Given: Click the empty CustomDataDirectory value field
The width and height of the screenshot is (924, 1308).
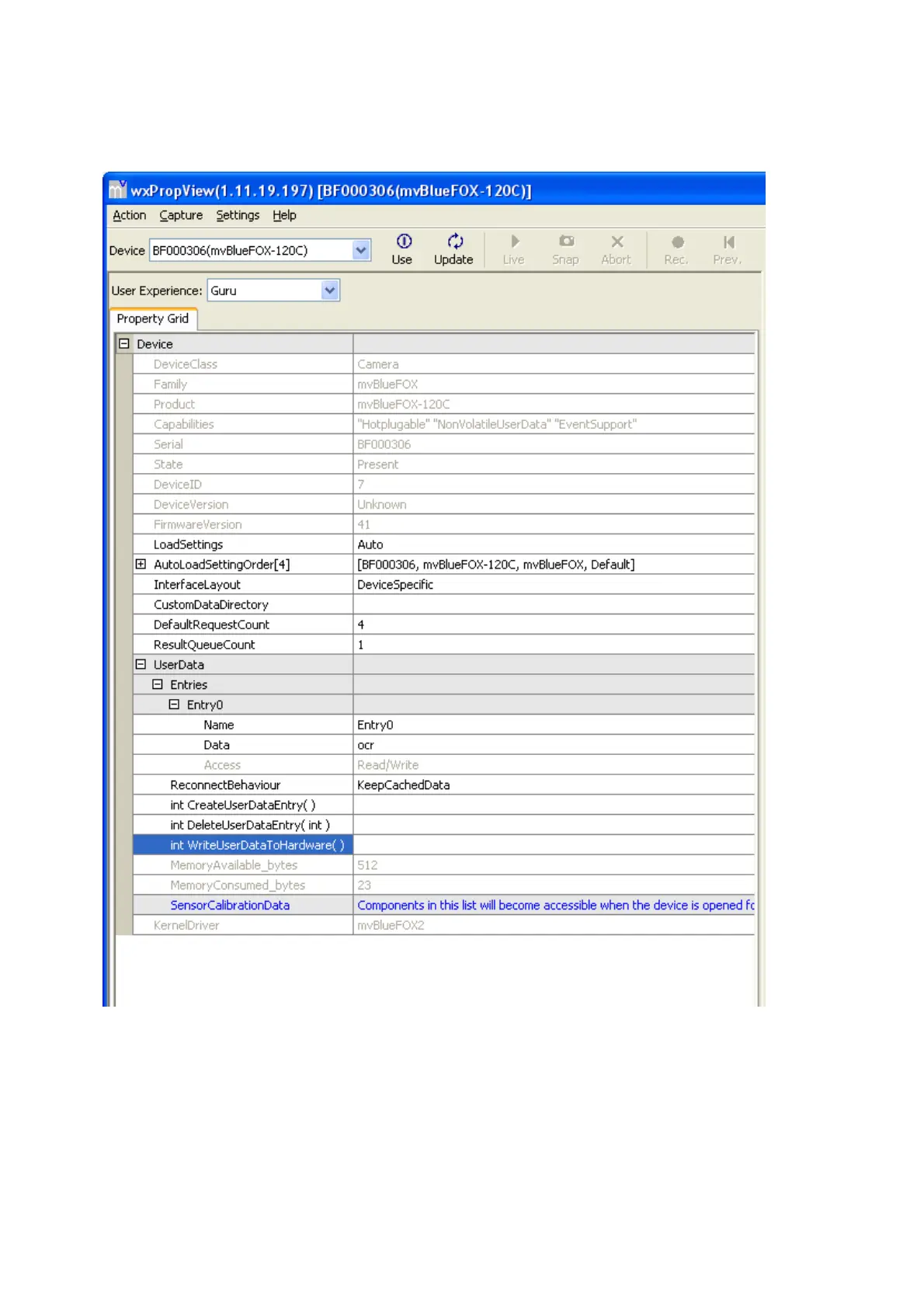Looking at the screenshot, I should point(554,605).
